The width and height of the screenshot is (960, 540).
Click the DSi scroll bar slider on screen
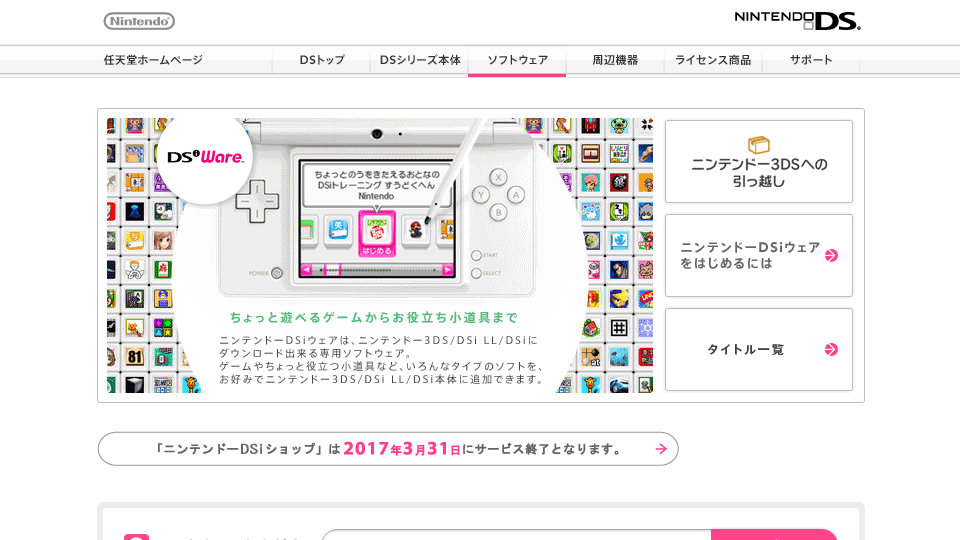pyautogui.click(x=332, y=270)
